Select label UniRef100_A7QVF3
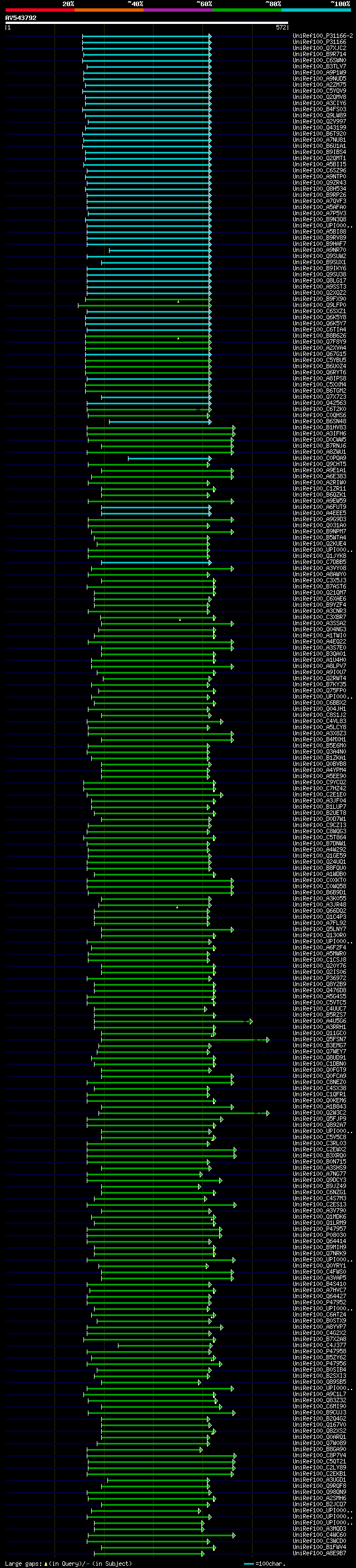 pyautogui.click(x=319, y=201)
